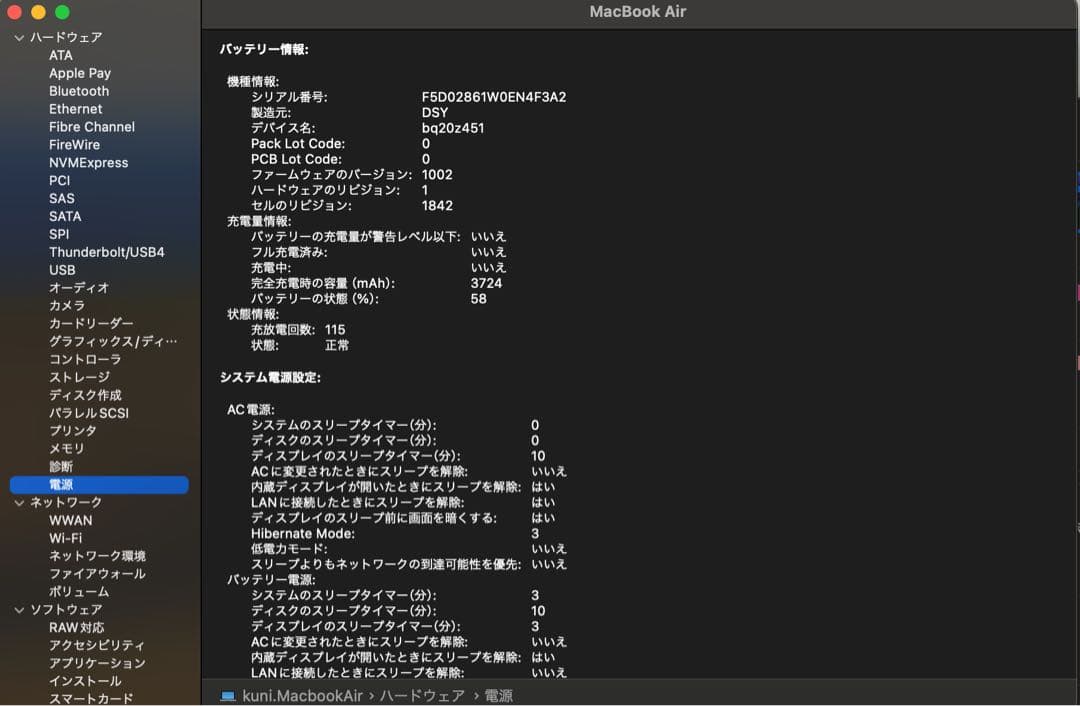Select グラフィックス/ディ… entry

(x=113, y=342)
